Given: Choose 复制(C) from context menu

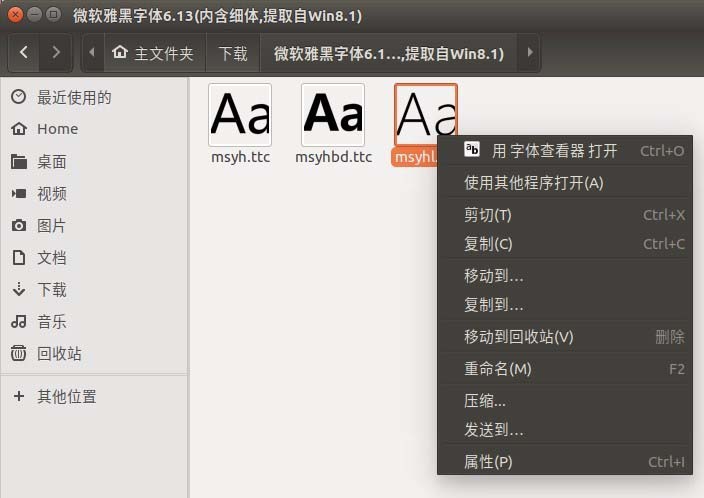Looking at the screenshot, I should click(565, 244).
